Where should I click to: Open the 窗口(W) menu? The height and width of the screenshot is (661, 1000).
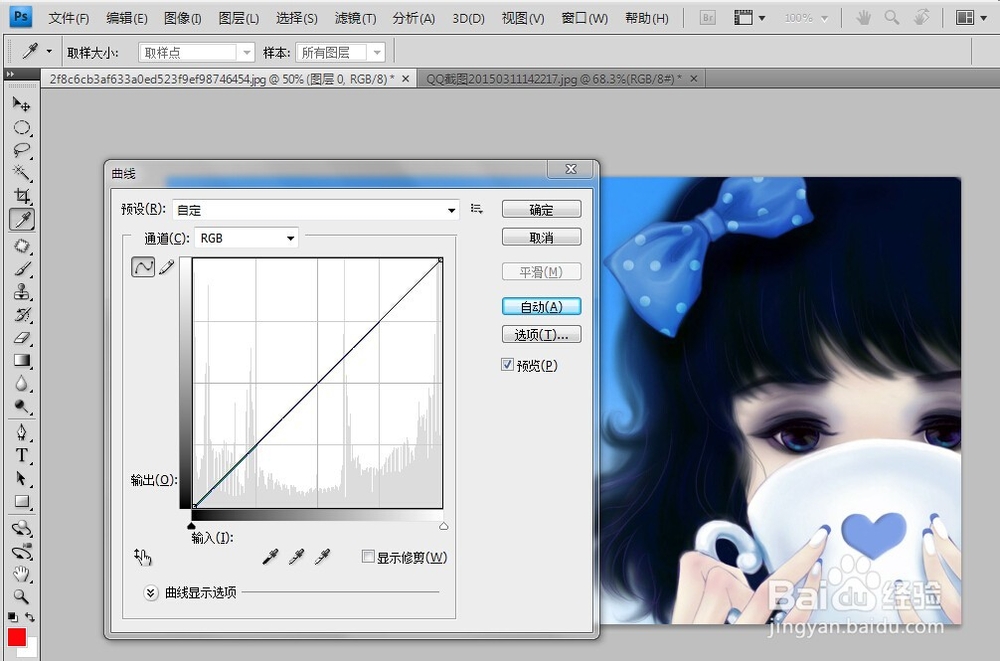coord(584,18)
